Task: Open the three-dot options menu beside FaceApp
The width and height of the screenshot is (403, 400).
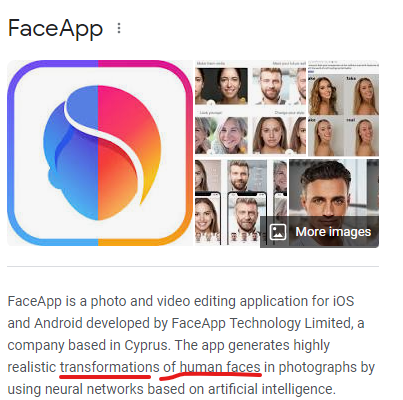Action: tap(119, 28)
